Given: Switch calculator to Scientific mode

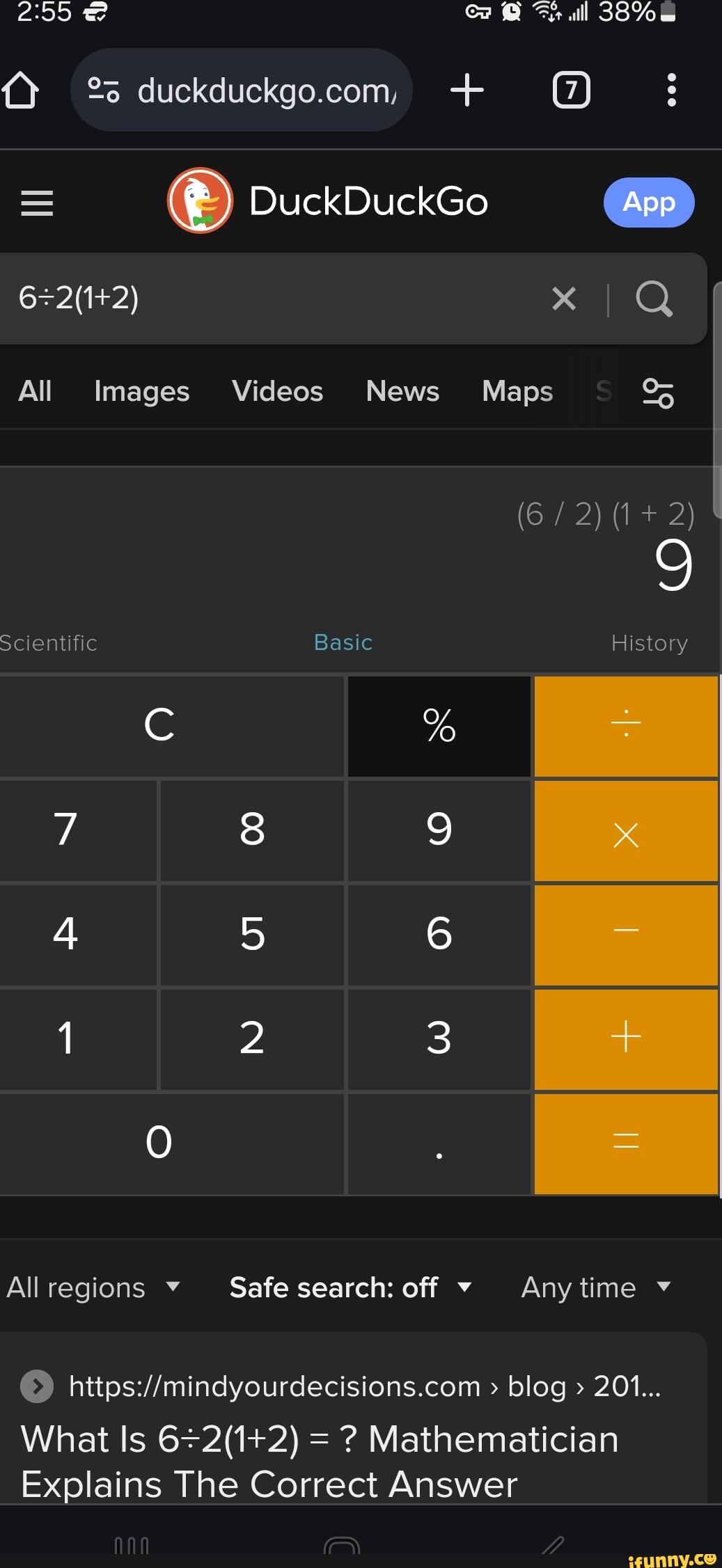Looking at the screenshot, I should coord(49,643).
